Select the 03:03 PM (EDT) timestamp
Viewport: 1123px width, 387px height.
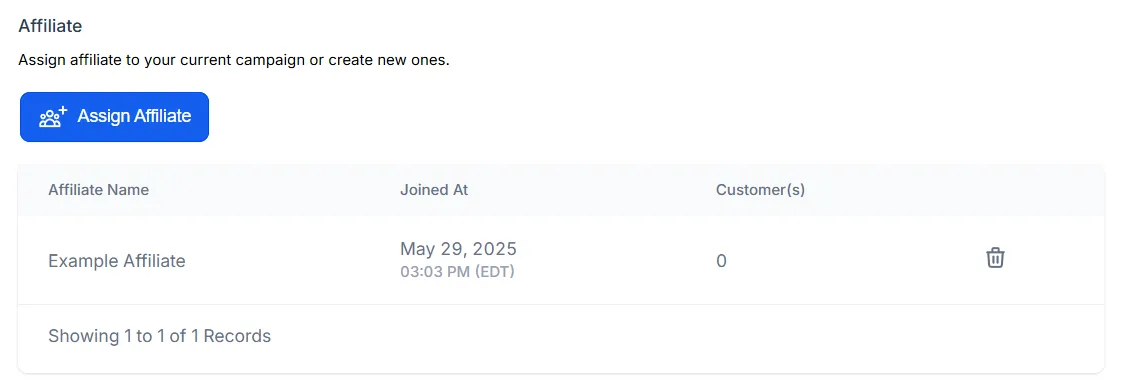[457, 272]
